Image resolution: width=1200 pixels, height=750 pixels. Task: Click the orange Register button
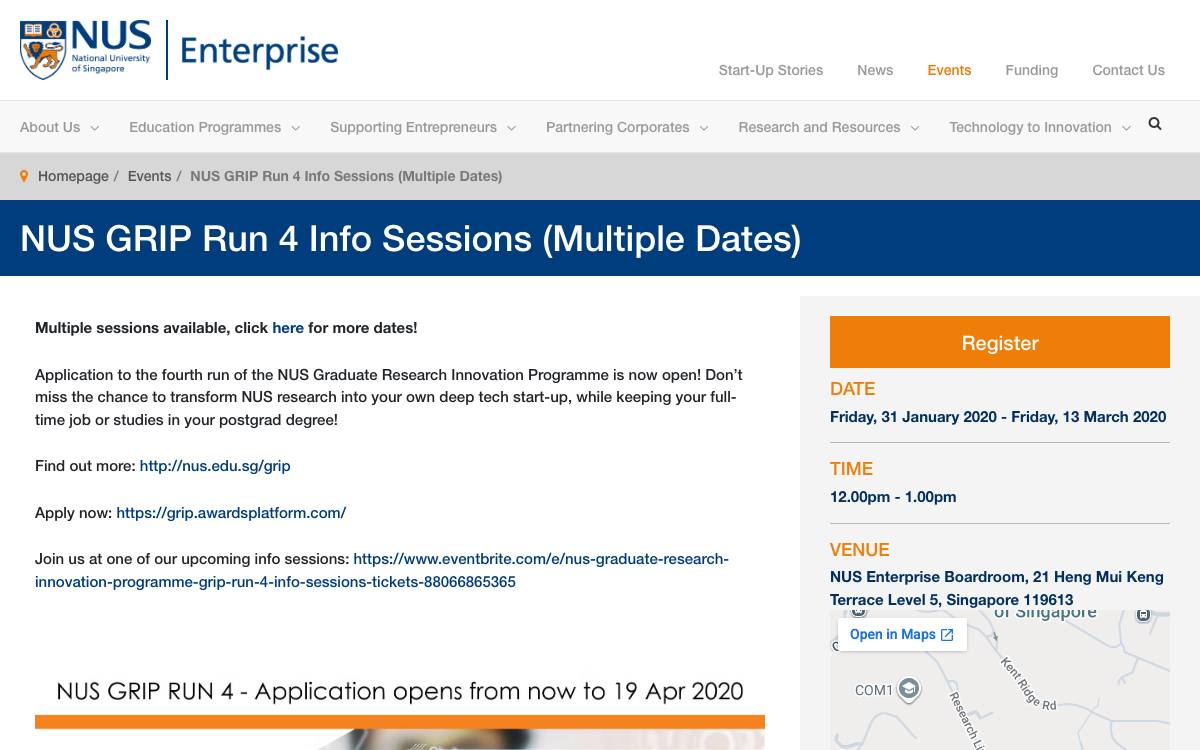[1000, 342]
